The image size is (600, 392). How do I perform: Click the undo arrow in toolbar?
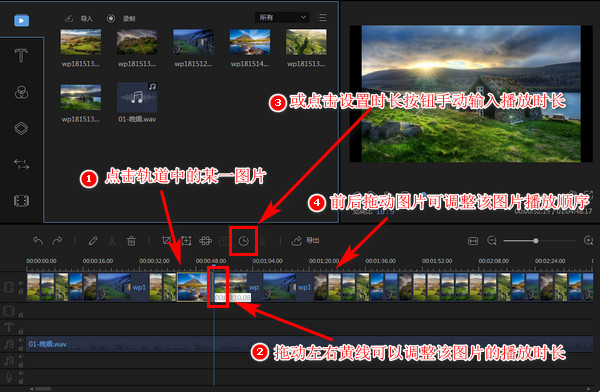pyautogui.click(x=38, y=240)
